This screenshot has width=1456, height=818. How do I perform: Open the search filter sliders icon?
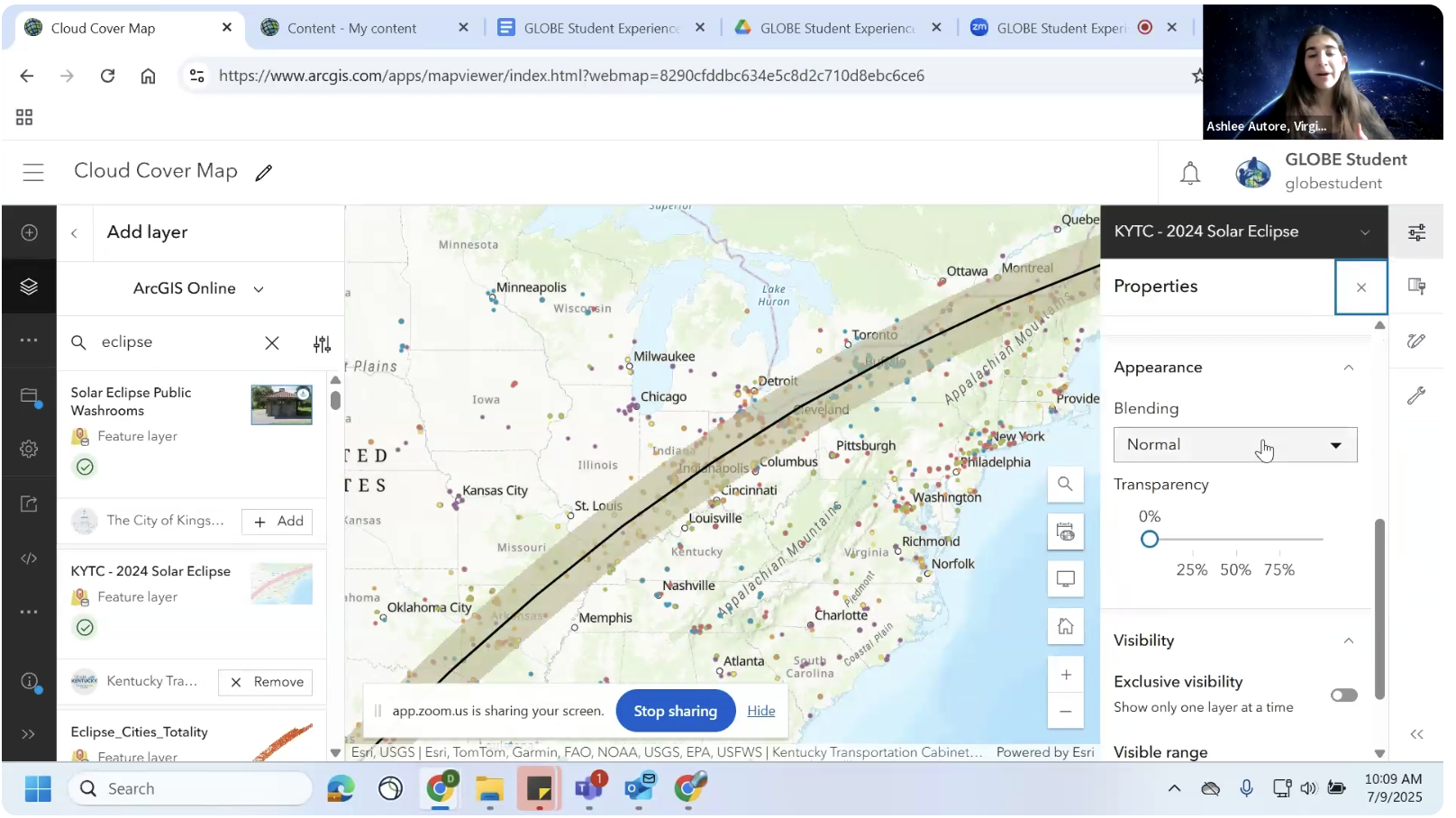322,343
